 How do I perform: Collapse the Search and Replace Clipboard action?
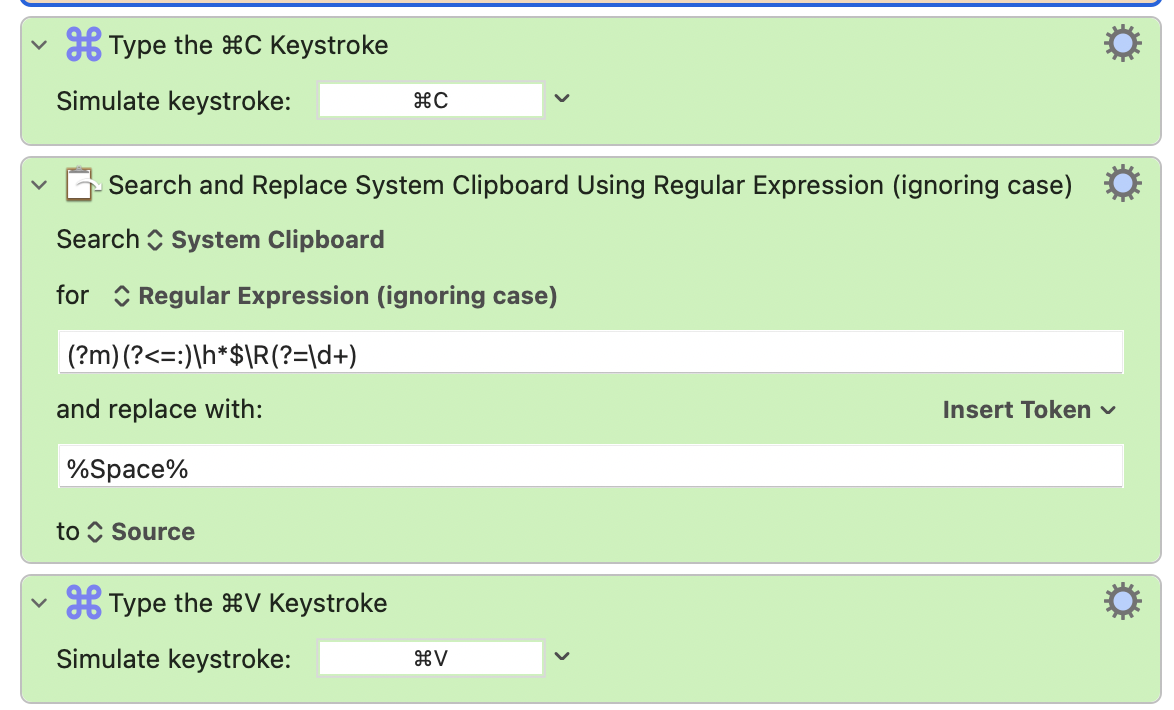[x=39, y=185]
